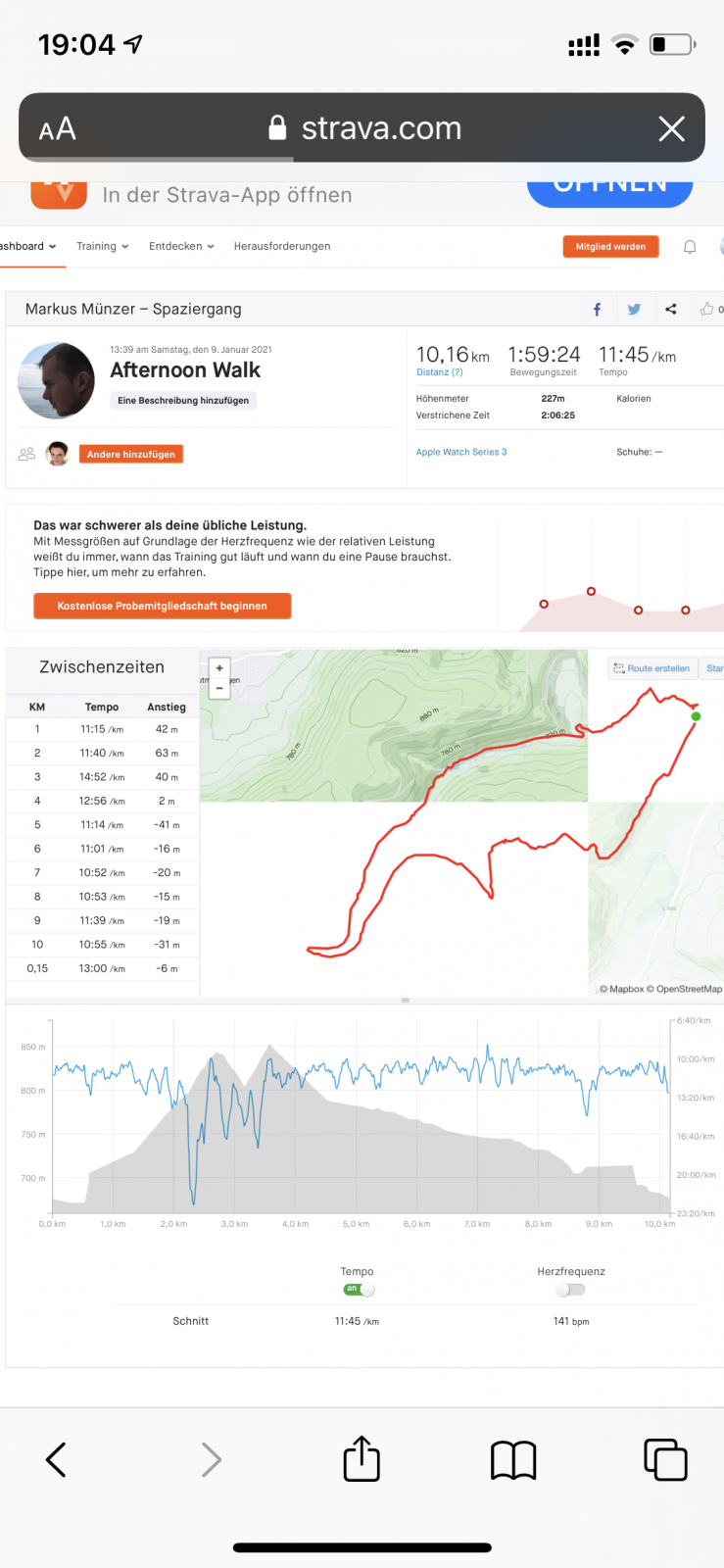Enable the Herzfrequenz chart toggle
The image size is (724, 1568).
click(x=570, y=1290)
